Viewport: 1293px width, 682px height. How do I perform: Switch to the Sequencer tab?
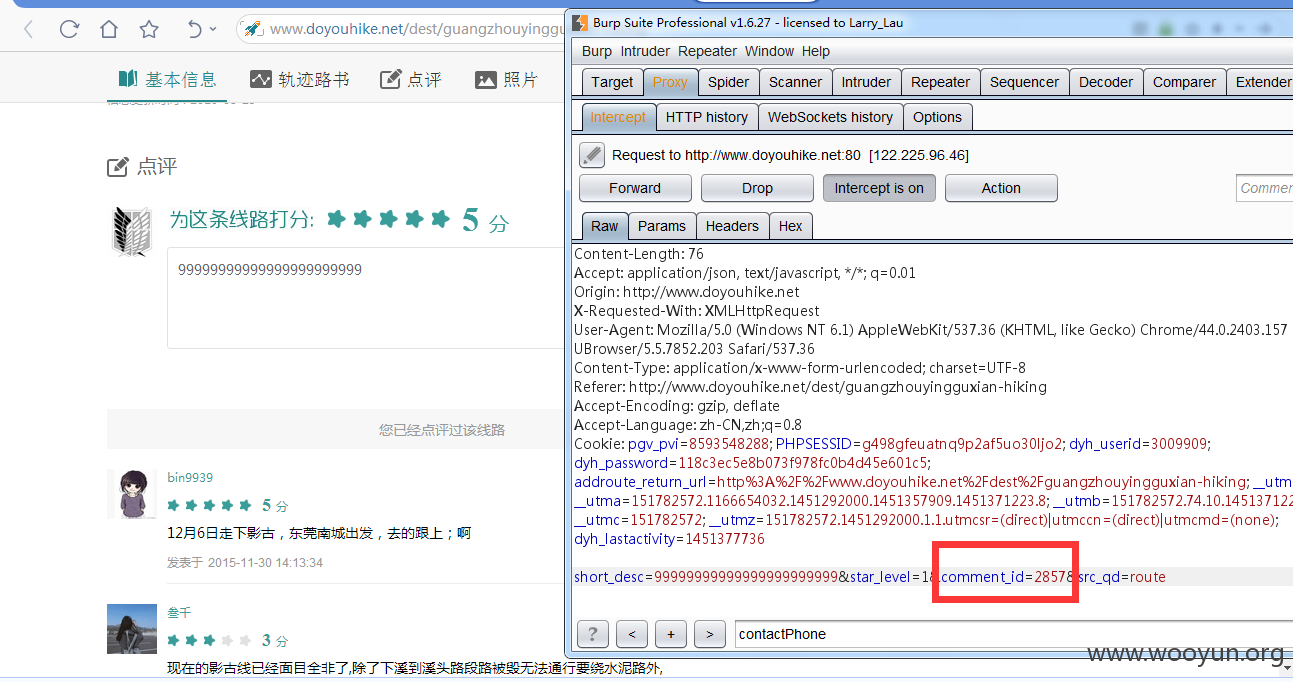tap(1024, 82)
